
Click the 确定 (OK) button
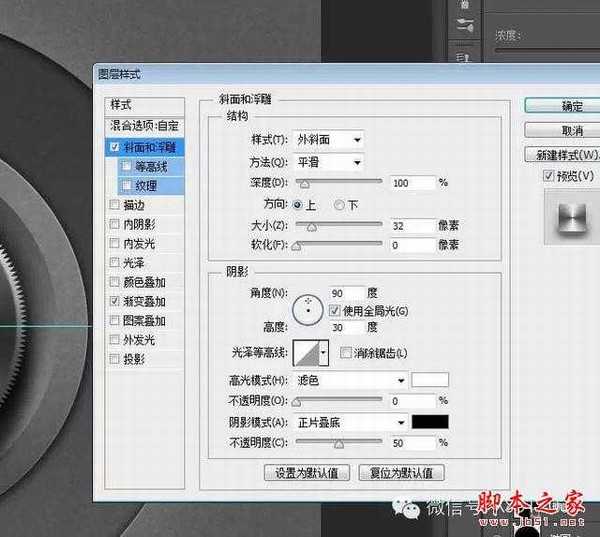tap(570, 105)
